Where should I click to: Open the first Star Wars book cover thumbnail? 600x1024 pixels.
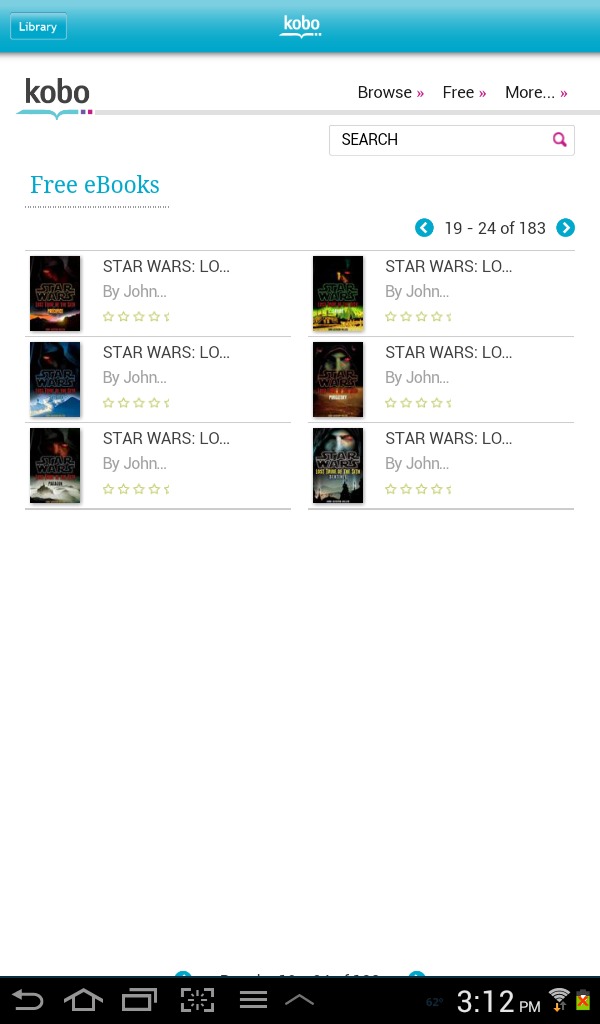pos(55,293)
